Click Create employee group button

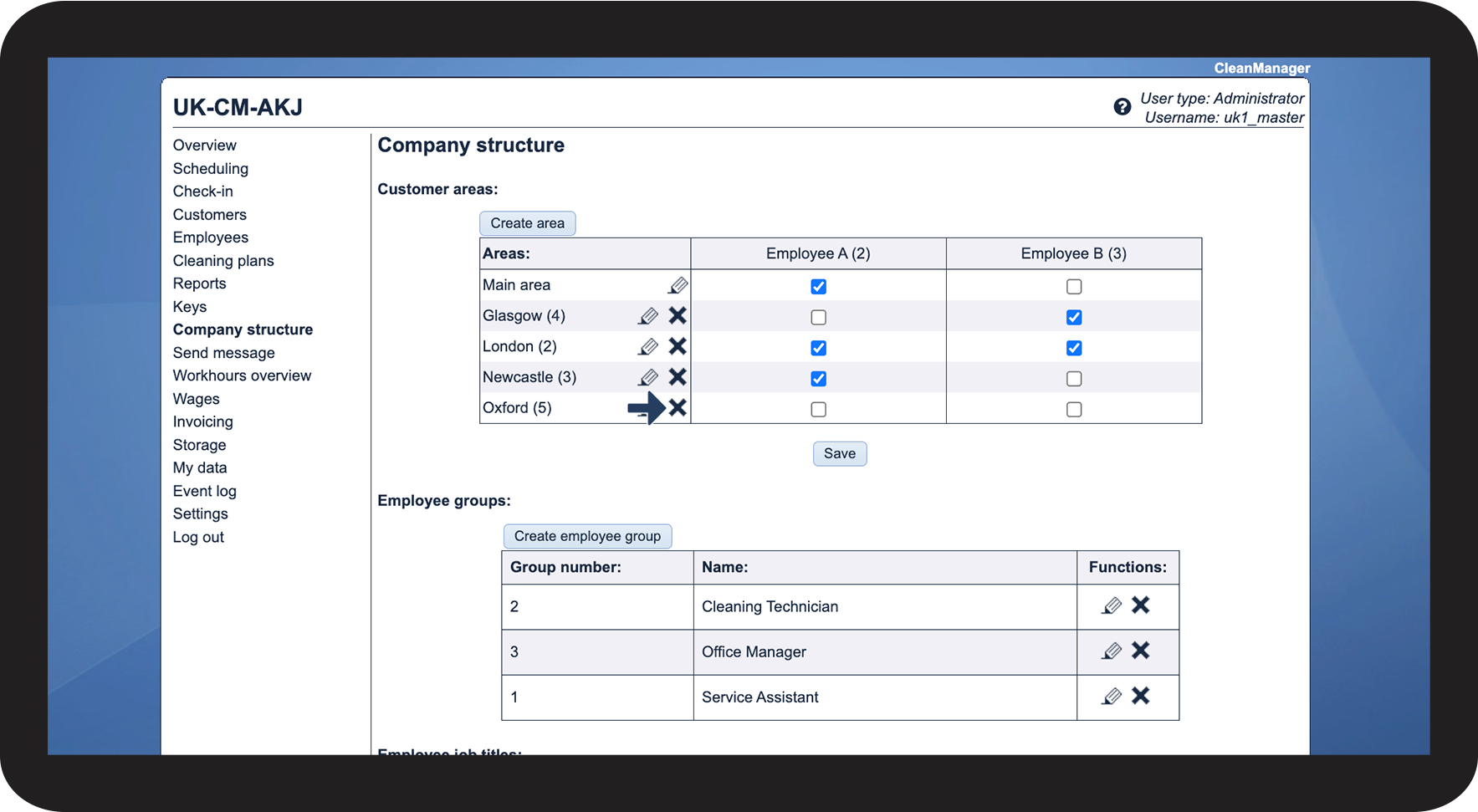point(587,536)
